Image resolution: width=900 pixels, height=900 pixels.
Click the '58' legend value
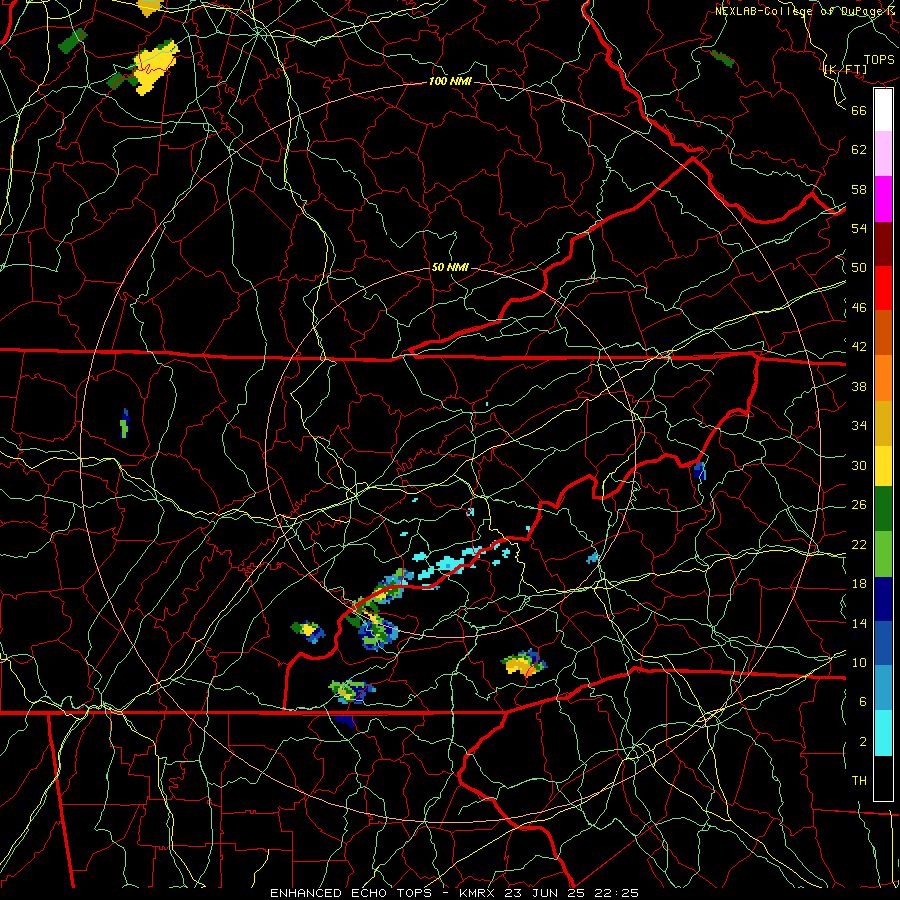coord(859,189)
